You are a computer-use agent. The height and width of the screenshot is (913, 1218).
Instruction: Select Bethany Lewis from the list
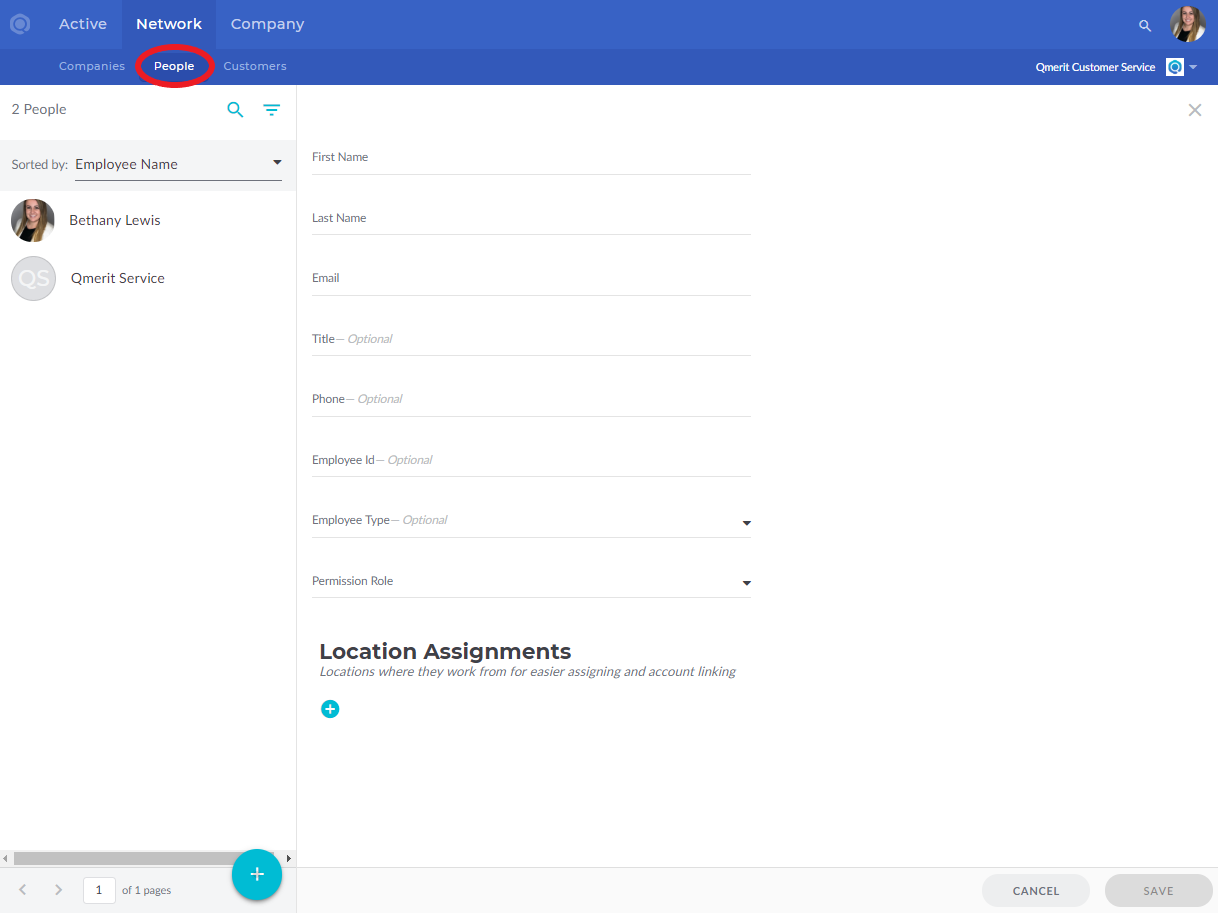[114, 220]
